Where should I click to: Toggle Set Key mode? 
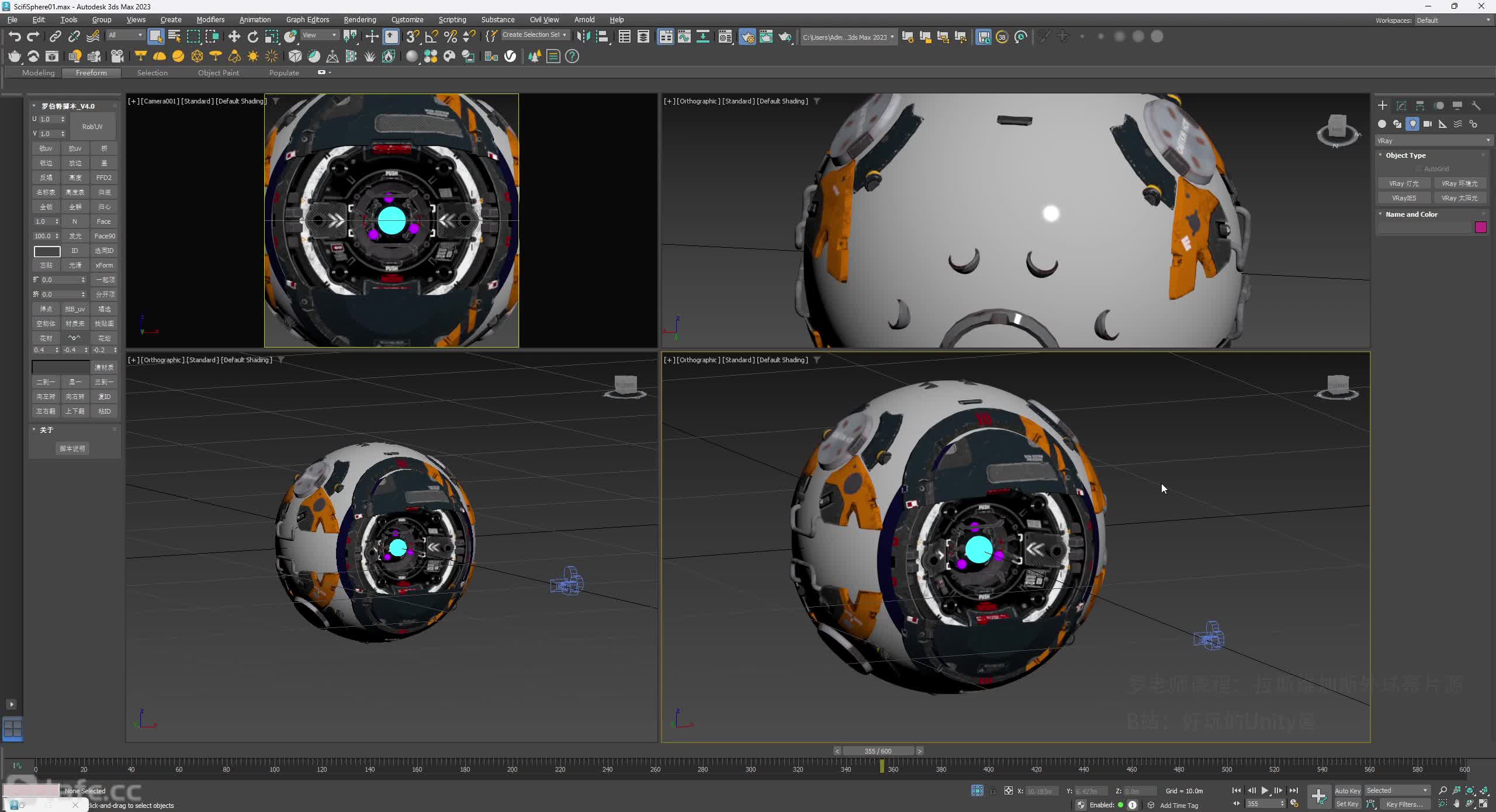(1348, 804)
